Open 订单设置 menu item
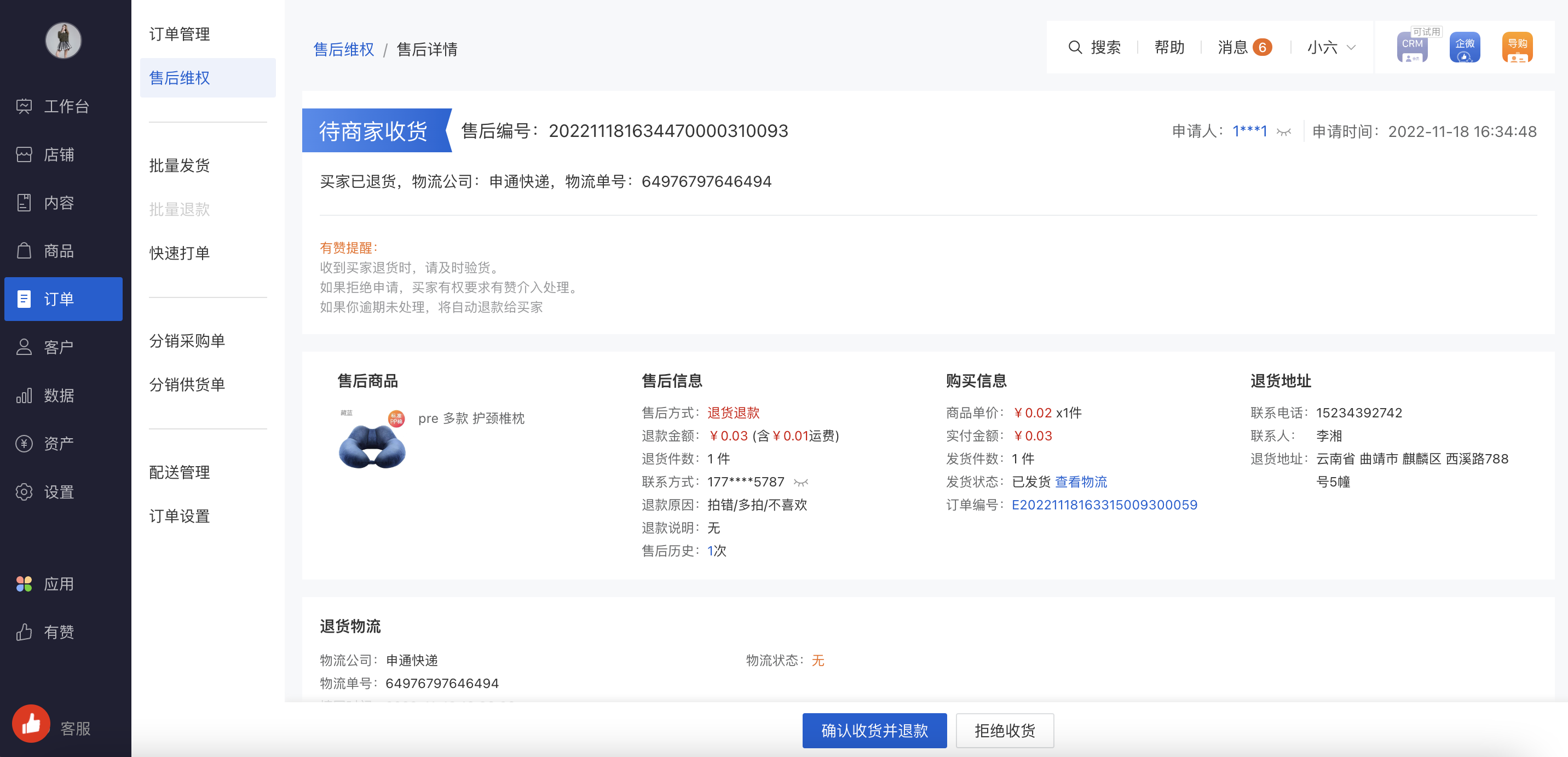Image resolution: width=1568 pixels, height=757 pixels. 180,517
